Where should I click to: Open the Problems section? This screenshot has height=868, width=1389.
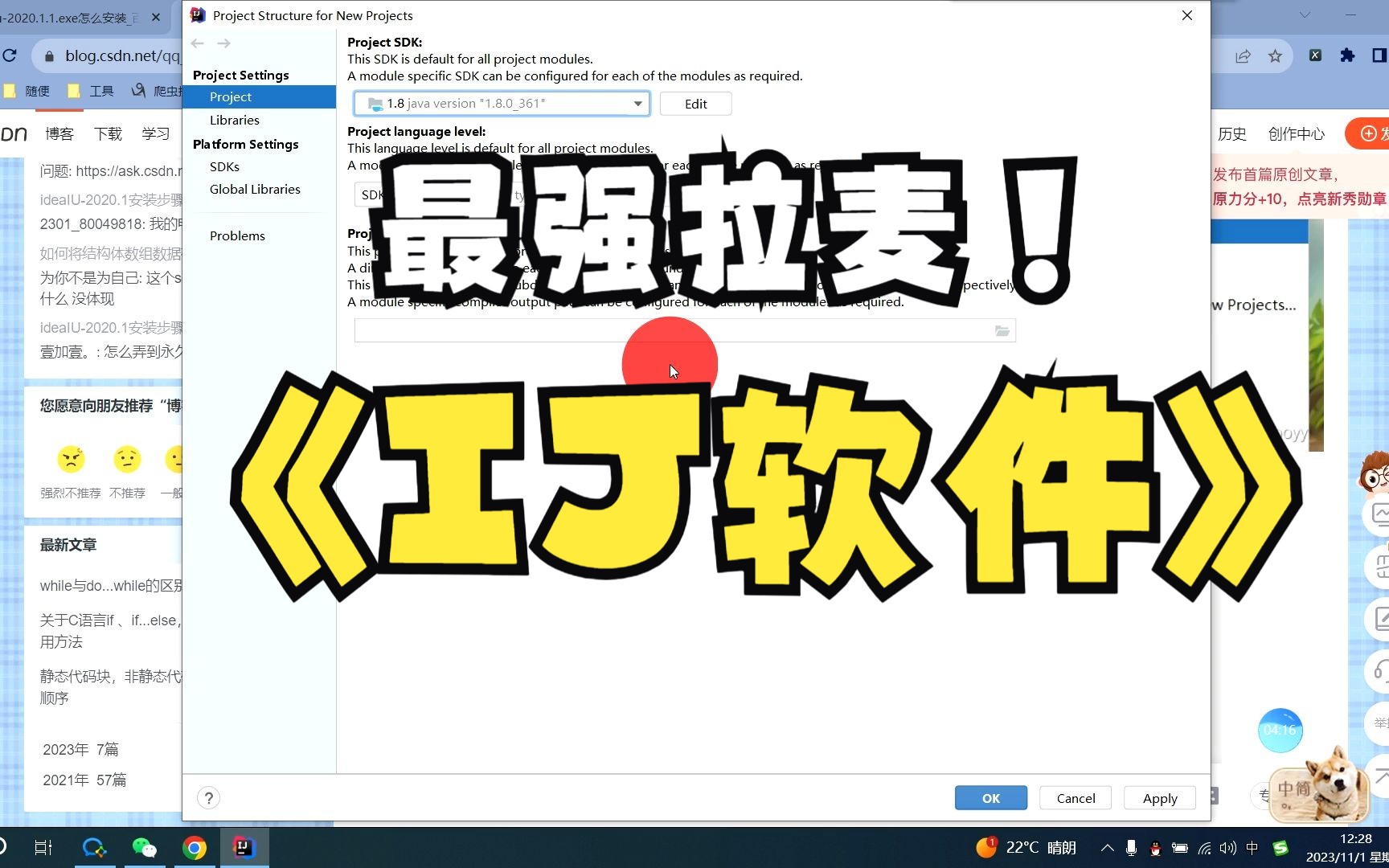pos(237,235)
